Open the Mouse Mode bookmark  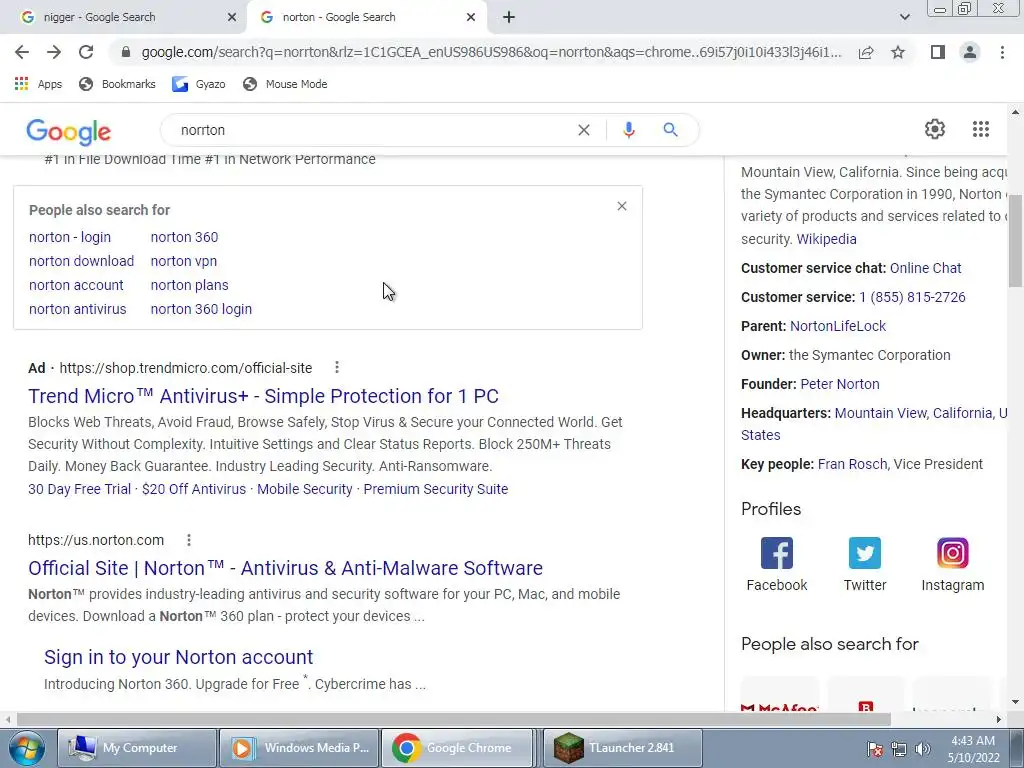pyautogui.click(x=285, y=84)
